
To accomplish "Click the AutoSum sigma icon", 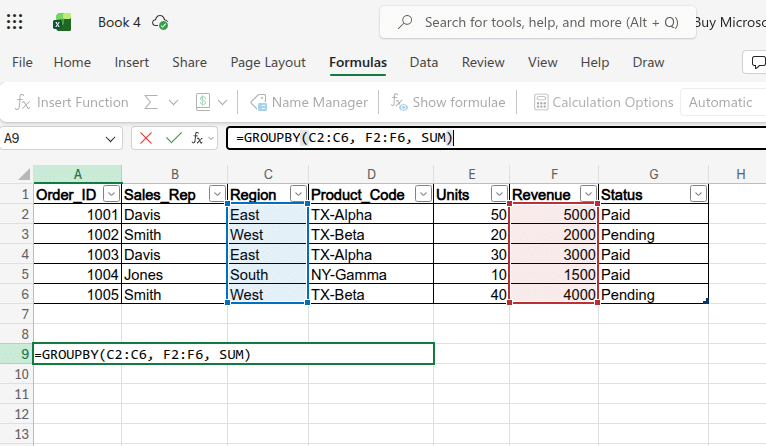I will (151, 102).
